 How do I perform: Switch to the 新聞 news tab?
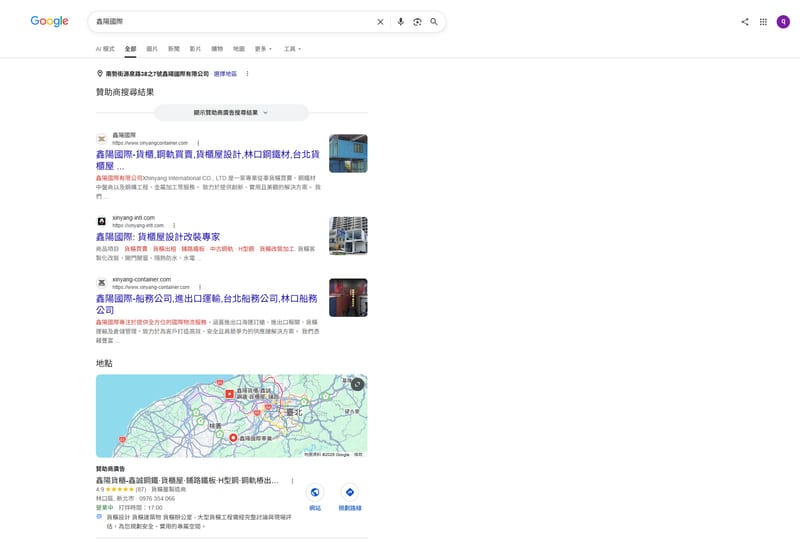(174, 49)
